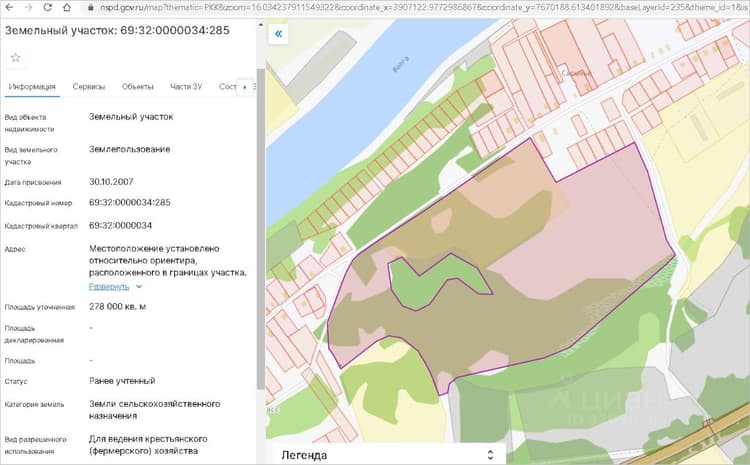Click the date value 30.10.2007

click(111, 182)
